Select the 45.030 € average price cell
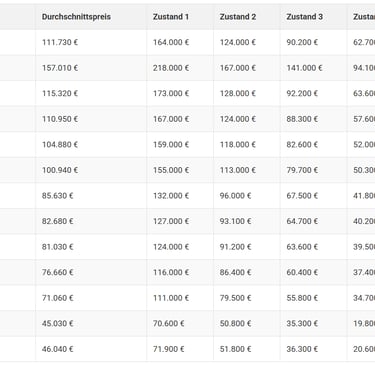 (x=58, y=323)
